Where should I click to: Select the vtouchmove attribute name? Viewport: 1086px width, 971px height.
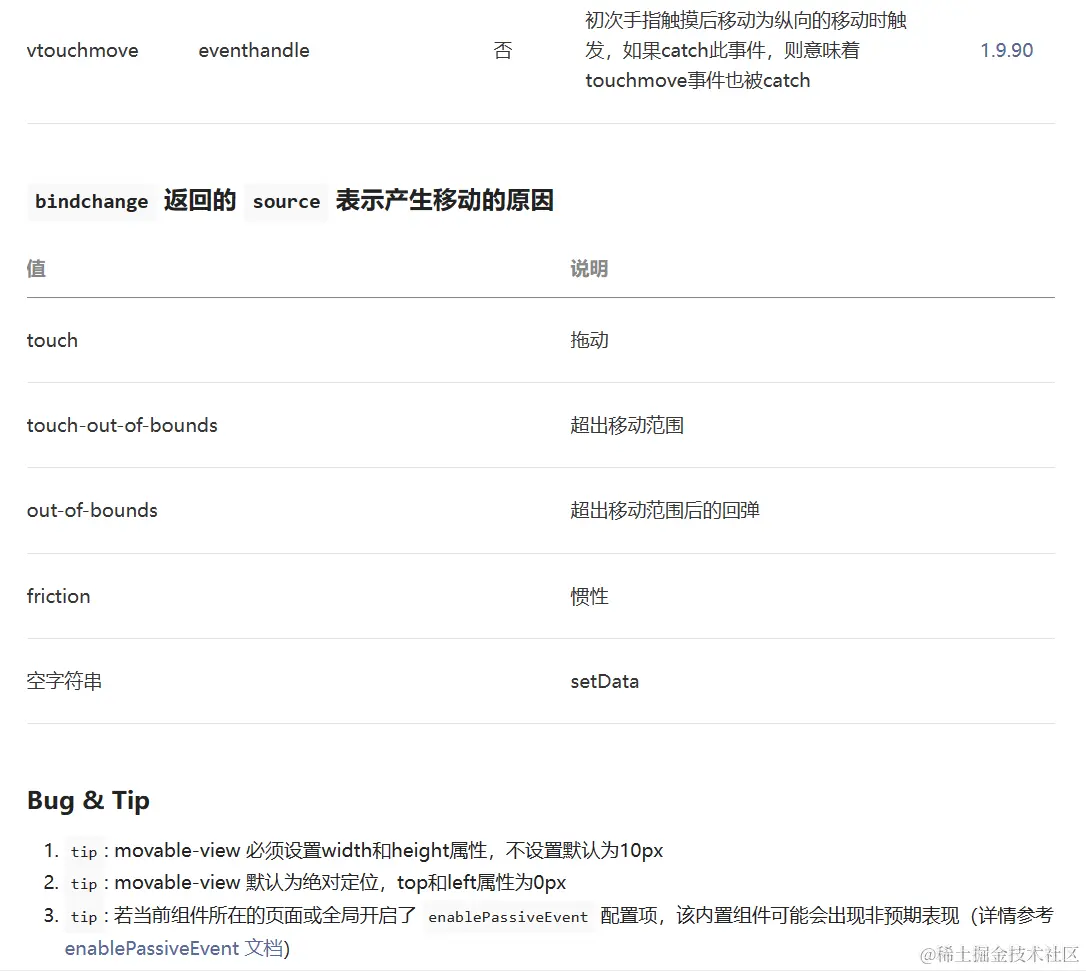82,51
